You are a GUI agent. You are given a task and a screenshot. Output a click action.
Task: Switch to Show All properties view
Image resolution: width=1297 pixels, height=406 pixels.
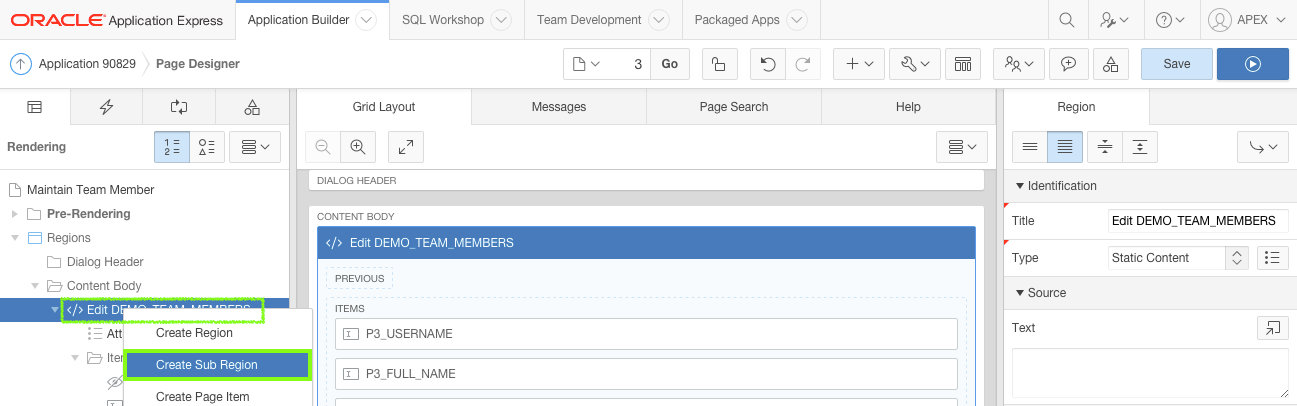[x=1064, y=147]
